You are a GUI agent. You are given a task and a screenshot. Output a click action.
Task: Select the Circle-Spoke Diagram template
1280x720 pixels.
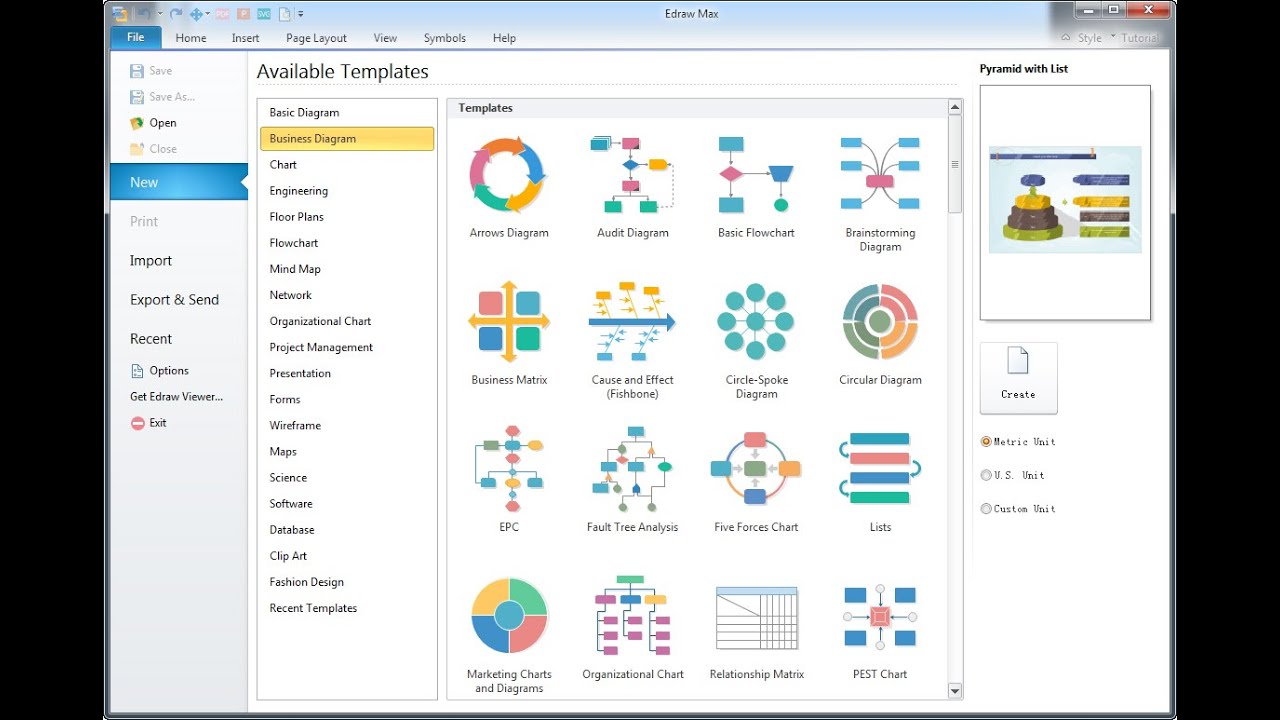click(x=756, y=341)
